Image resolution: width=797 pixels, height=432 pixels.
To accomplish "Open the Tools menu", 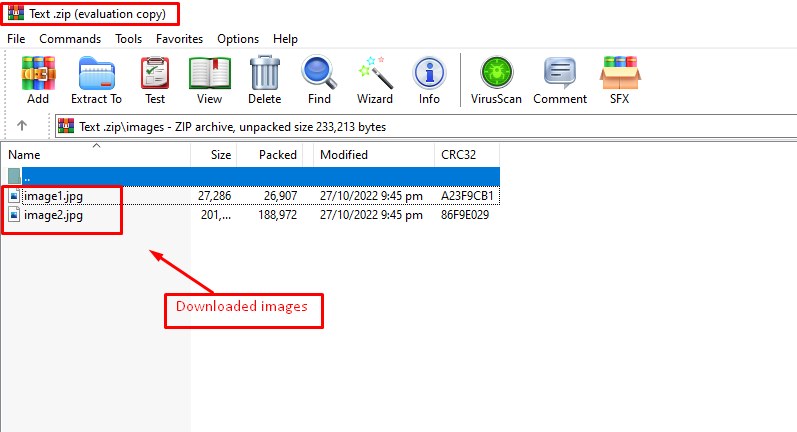I will coord(129,39).
